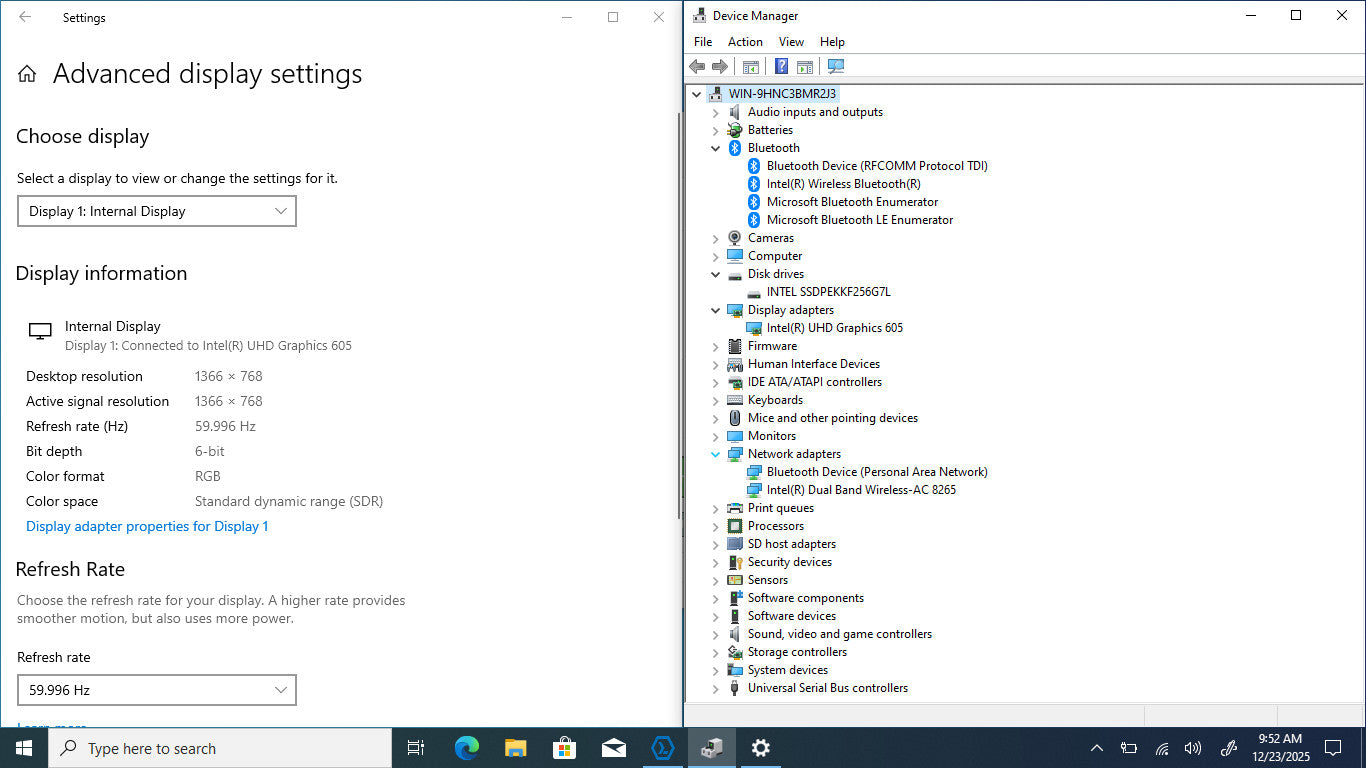Click the Forward arrow in Device Manager toolbar
Screen dimensions: 1366x768
tap(719, 67)
